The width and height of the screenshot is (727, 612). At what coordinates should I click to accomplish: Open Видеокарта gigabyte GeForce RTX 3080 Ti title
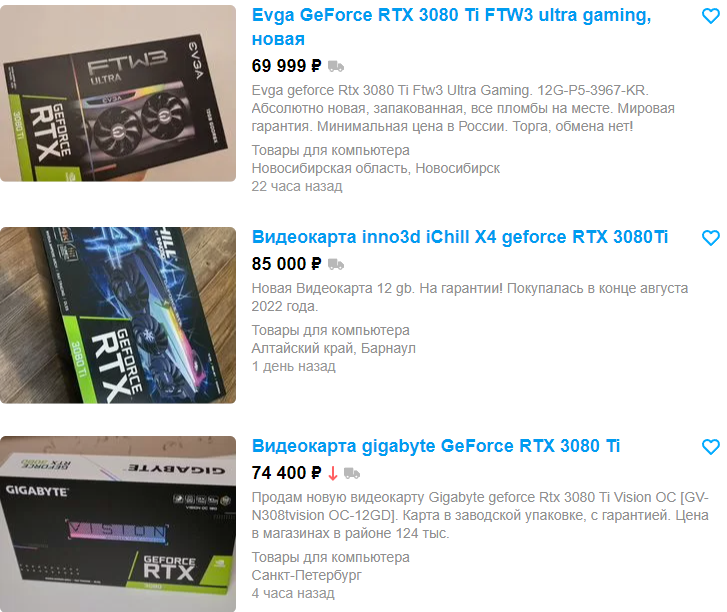435,446
